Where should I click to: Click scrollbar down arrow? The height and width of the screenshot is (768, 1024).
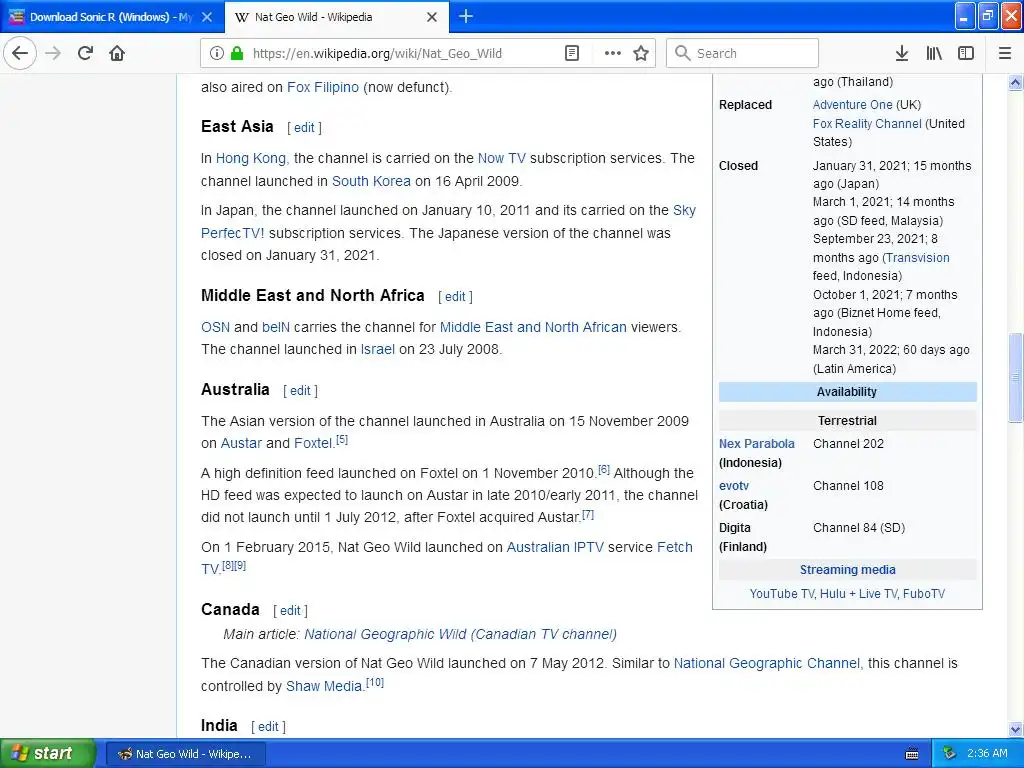coord(1015,729)
